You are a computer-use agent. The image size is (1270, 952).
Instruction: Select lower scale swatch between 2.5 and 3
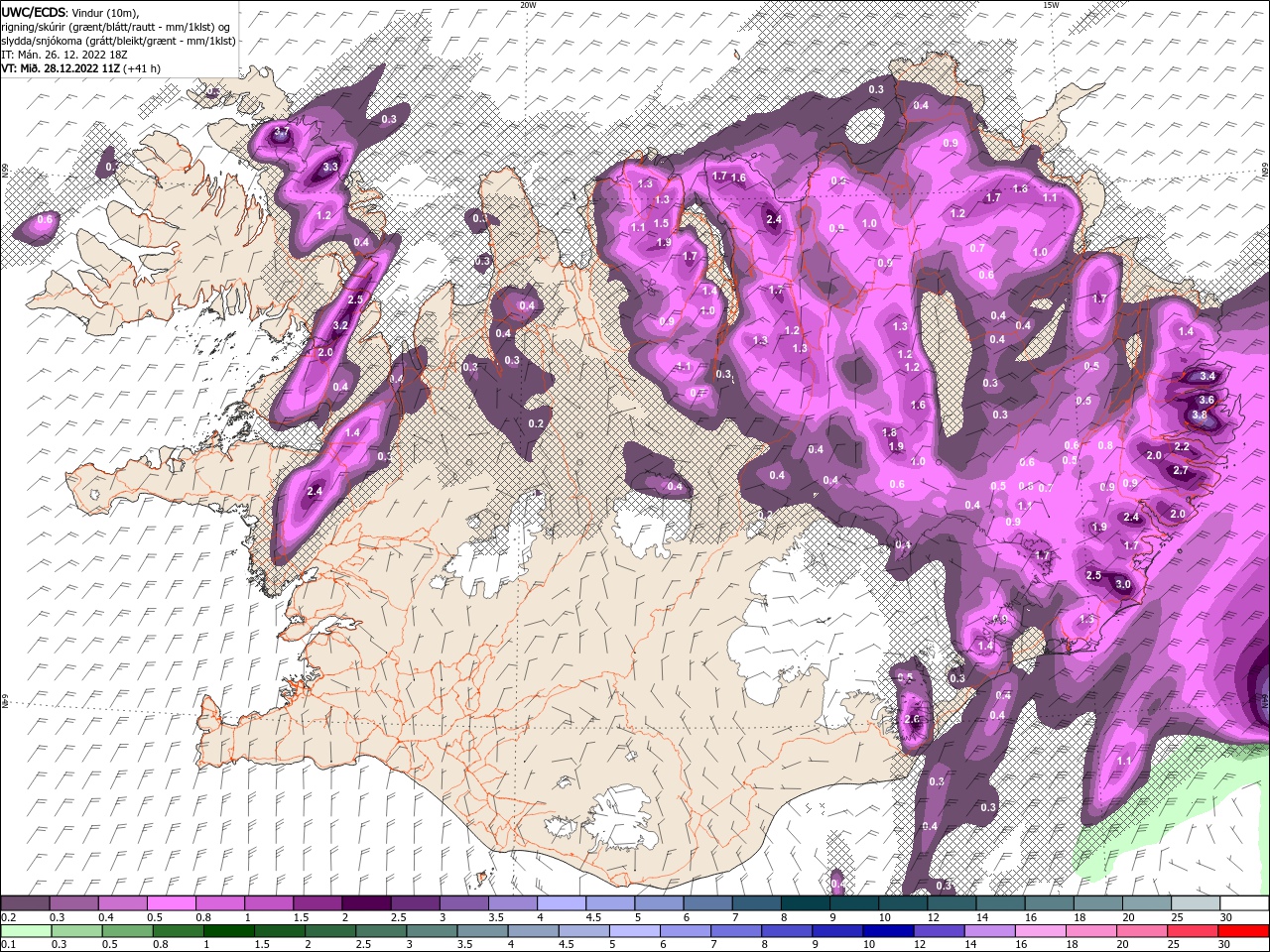point(382,931)
